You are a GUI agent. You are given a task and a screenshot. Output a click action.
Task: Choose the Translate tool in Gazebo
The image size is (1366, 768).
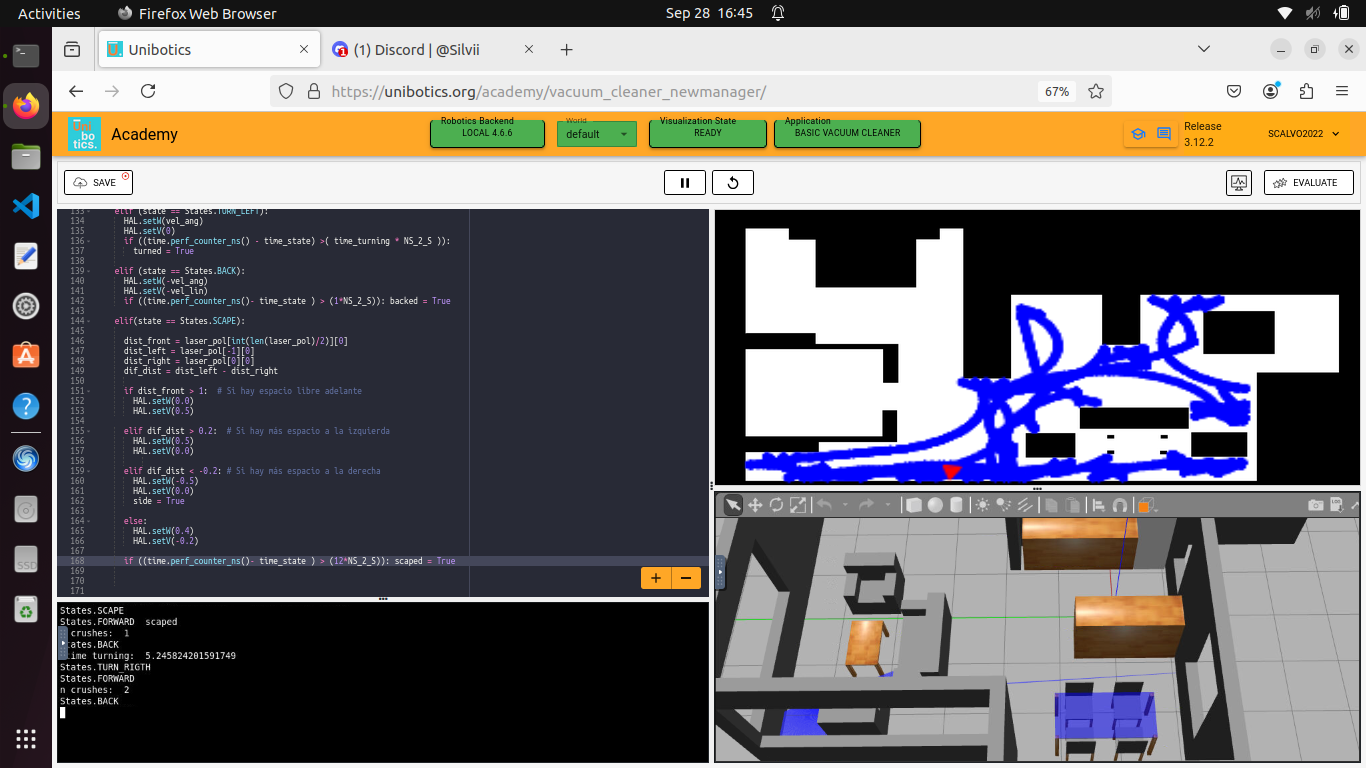coord(754,505)
